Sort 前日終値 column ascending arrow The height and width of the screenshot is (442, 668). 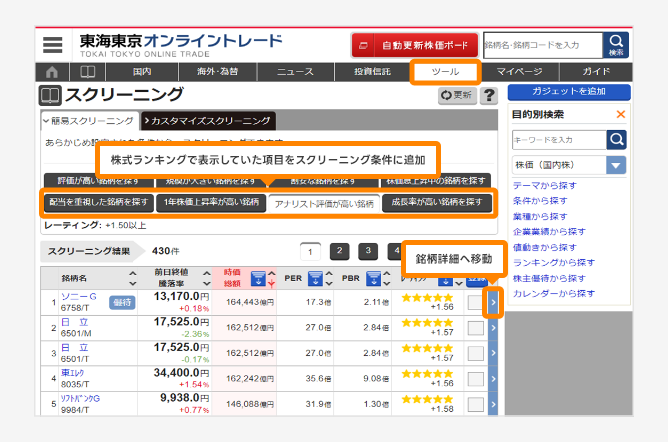pyautogui.click(x=207, y=273)
